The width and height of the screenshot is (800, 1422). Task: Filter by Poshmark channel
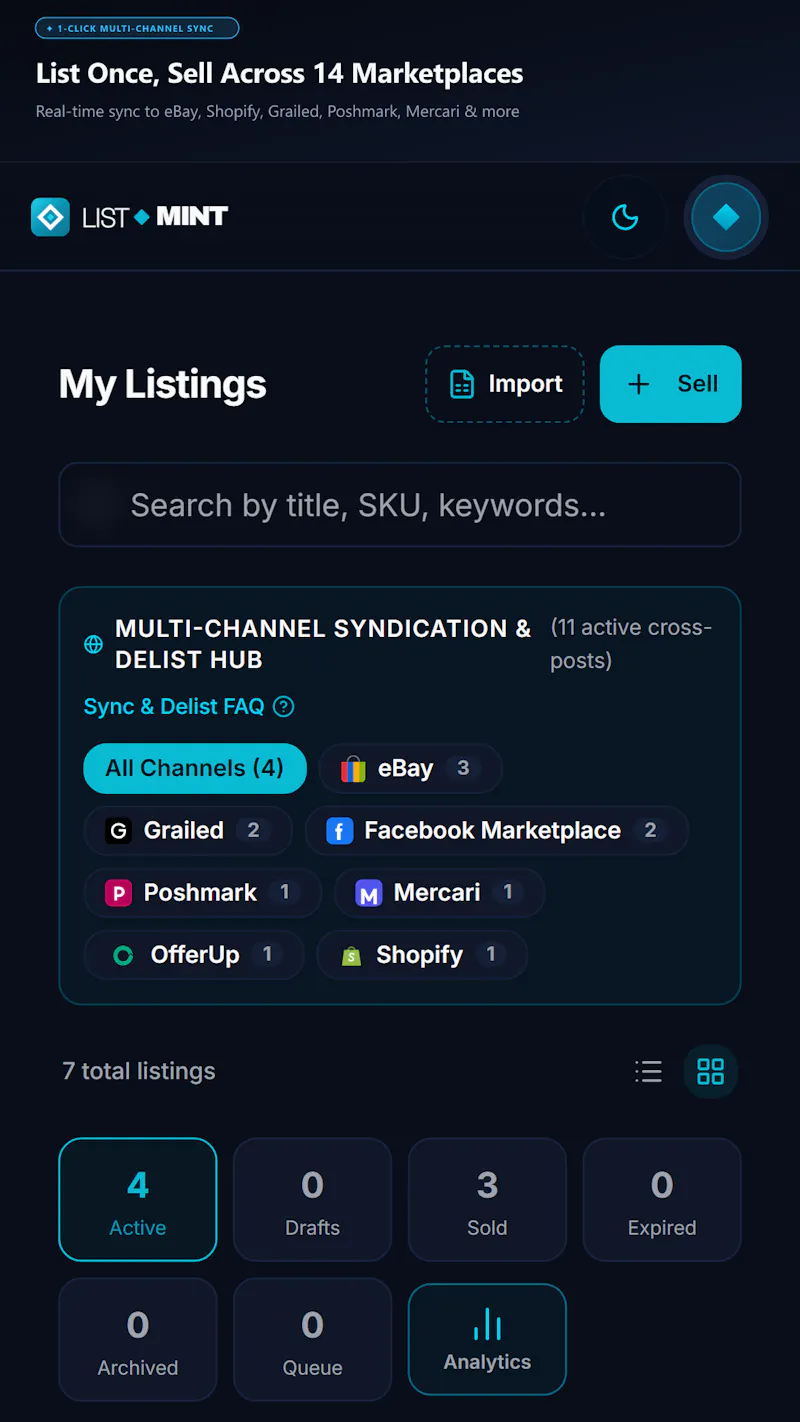point(203,892)
